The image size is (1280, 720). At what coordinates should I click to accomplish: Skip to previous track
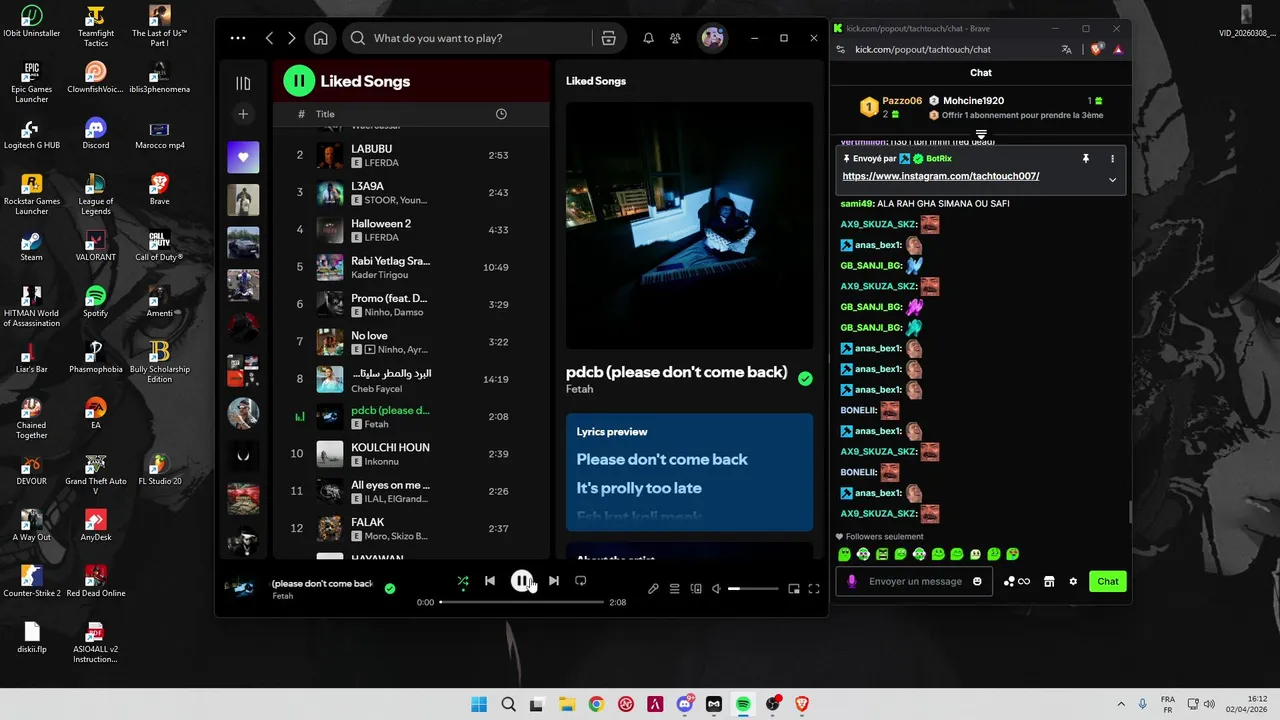click(490, 581)
